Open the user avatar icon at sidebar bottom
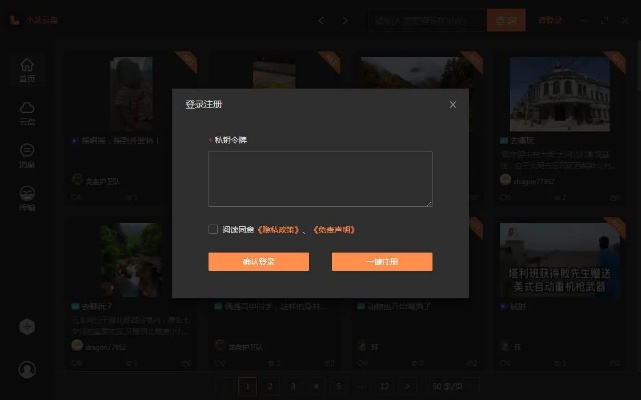641x400 pixels. [x=27, y=369]
